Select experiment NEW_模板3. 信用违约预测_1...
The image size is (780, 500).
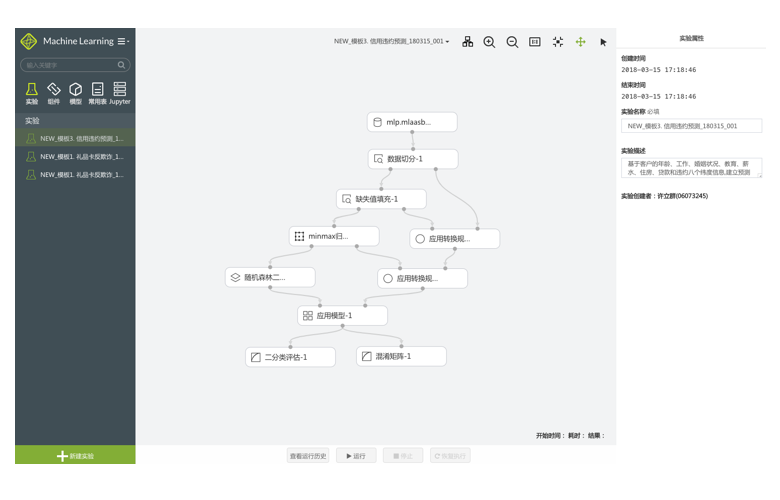[75, 138]
